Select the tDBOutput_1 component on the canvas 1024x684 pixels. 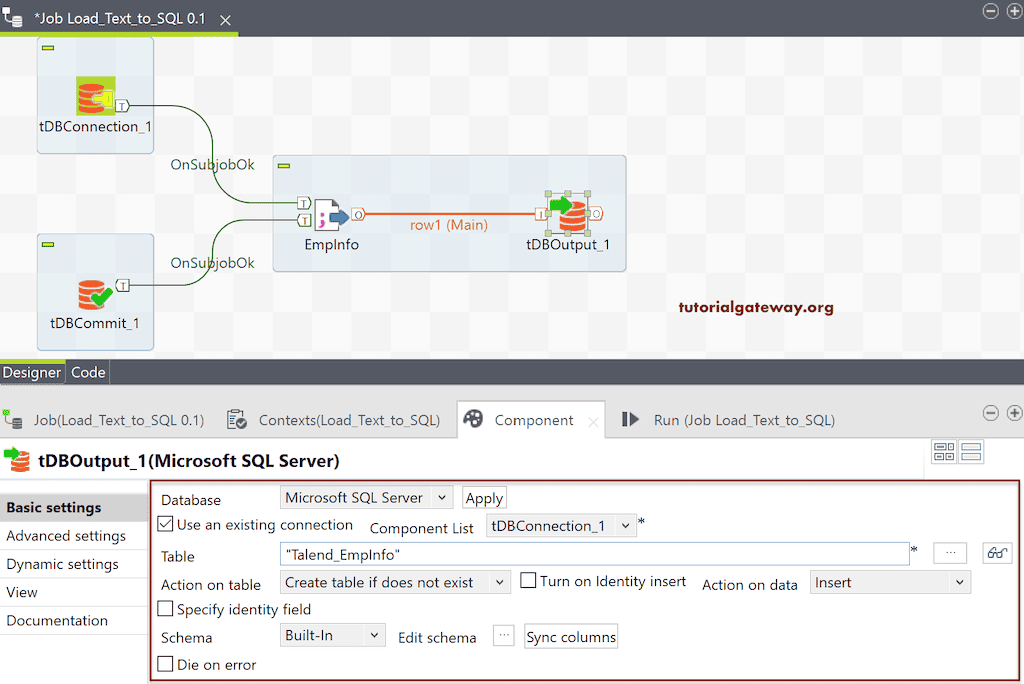568,213
